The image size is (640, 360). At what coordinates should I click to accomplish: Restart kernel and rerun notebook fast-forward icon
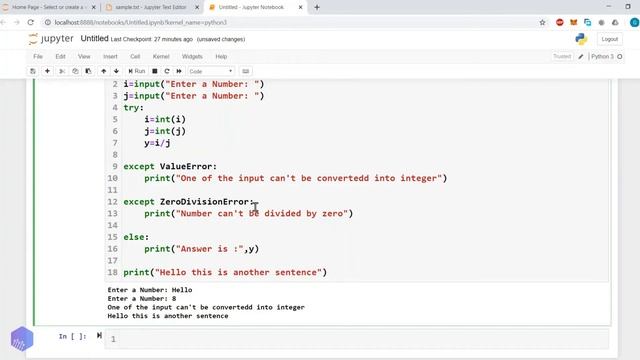click(x=179, y=71)
